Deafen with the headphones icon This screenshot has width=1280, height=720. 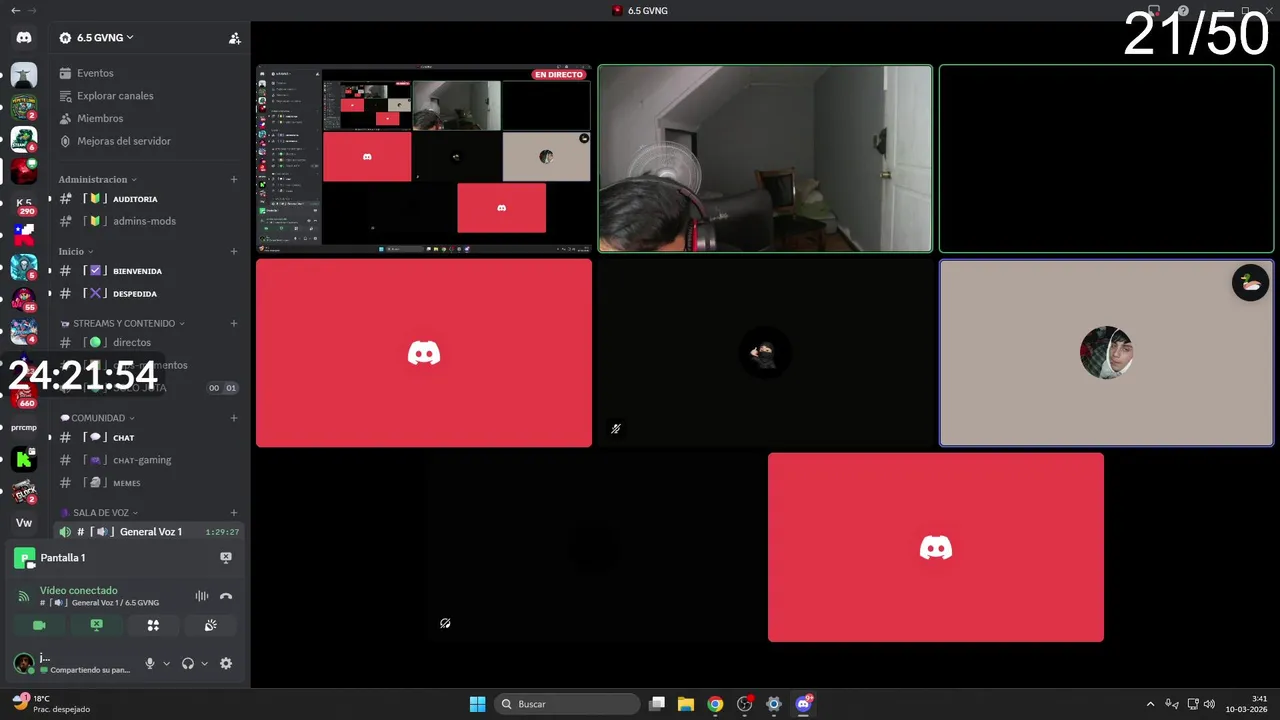click(x=188, y=663)
